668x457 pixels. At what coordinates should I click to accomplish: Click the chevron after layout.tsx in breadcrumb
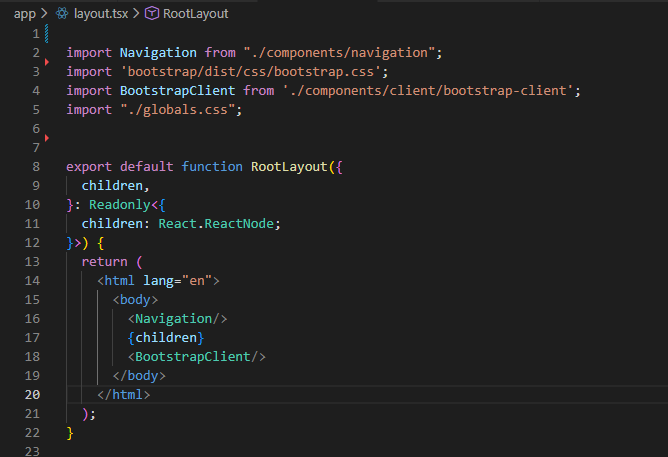coord(136,14)
